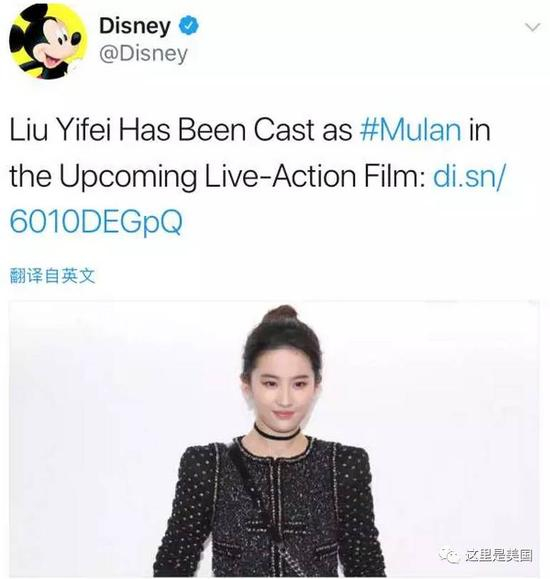Screen dimensions: 550x579
Task: Expand the tweet options chevron
Action: pos(532,27)
